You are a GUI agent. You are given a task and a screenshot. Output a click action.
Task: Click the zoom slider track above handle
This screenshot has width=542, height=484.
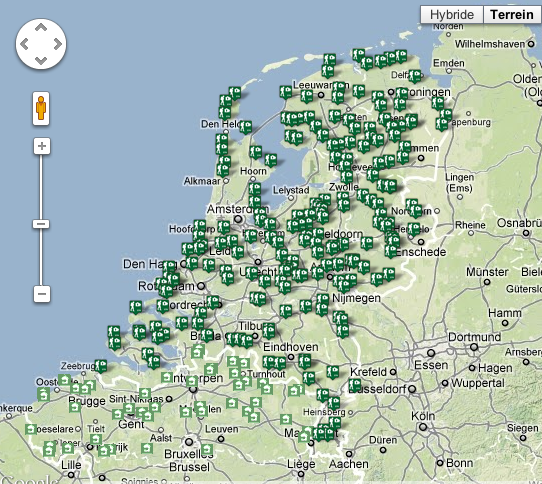(41, 187)
